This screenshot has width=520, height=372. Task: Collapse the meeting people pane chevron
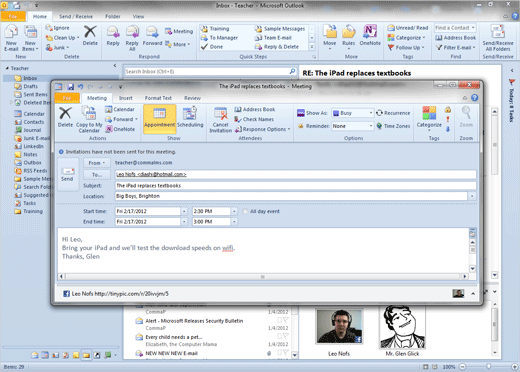[473, 294]
